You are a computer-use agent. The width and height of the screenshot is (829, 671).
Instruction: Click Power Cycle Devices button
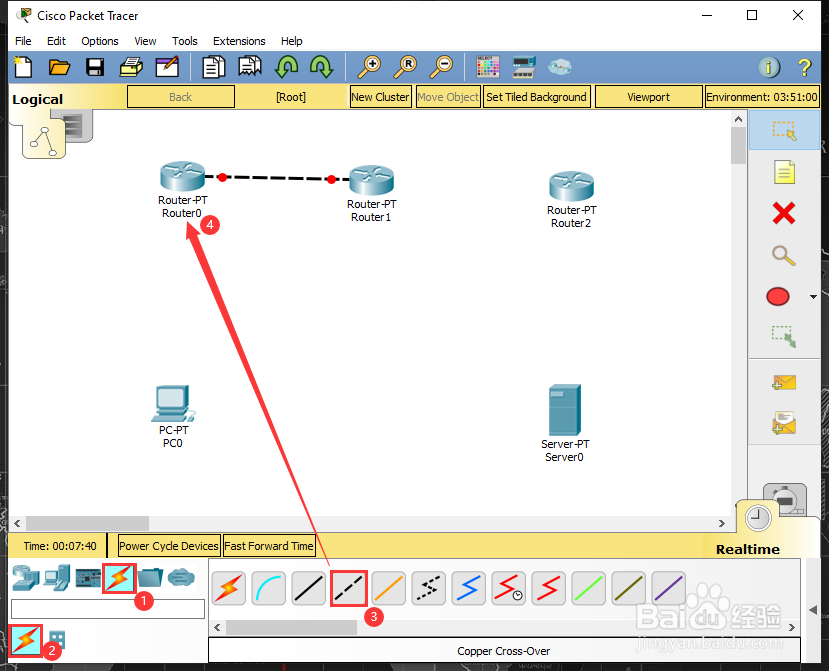pos(169,546)
